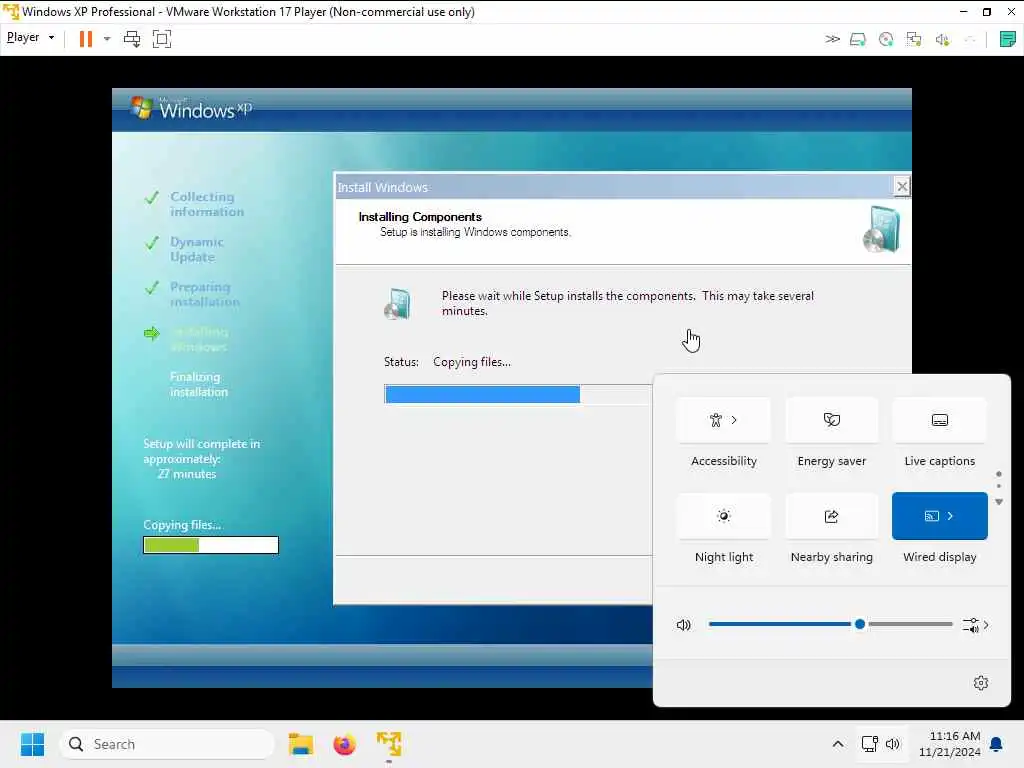Screen dimensions: 1024x768
Task: Click the Preparing installation step text
Action: [204, 295]
